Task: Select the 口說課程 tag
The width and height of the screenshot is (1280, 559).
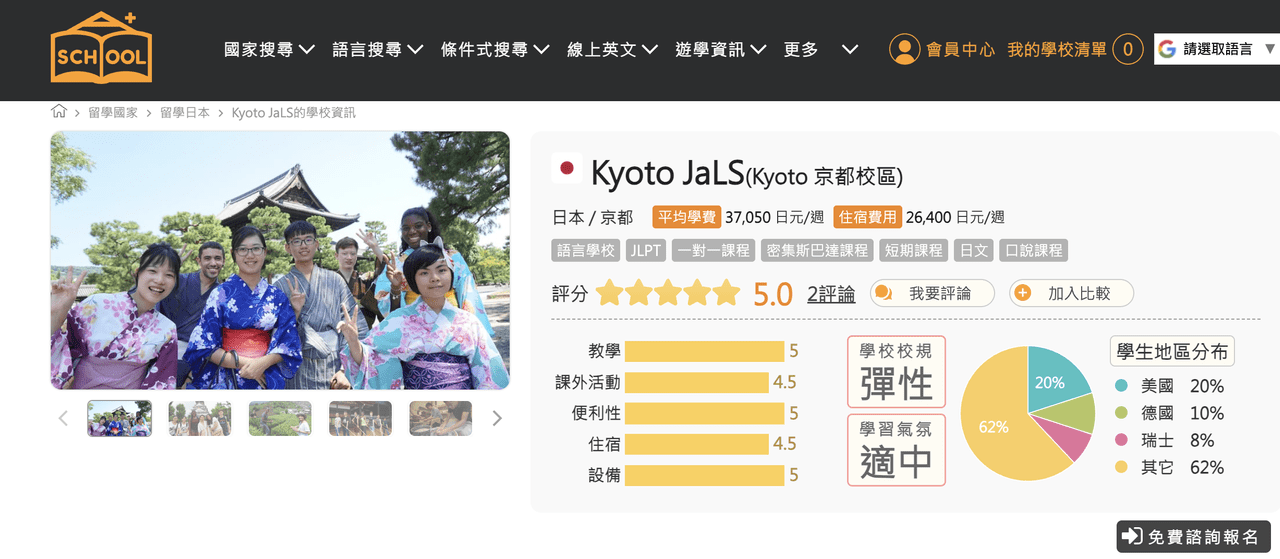Action: coord(1033,250)
